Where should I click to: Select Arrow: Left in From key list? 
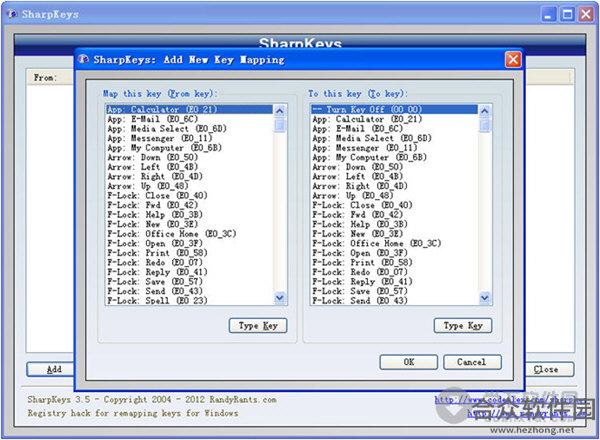pyautogui.click(x=189, y=167)
